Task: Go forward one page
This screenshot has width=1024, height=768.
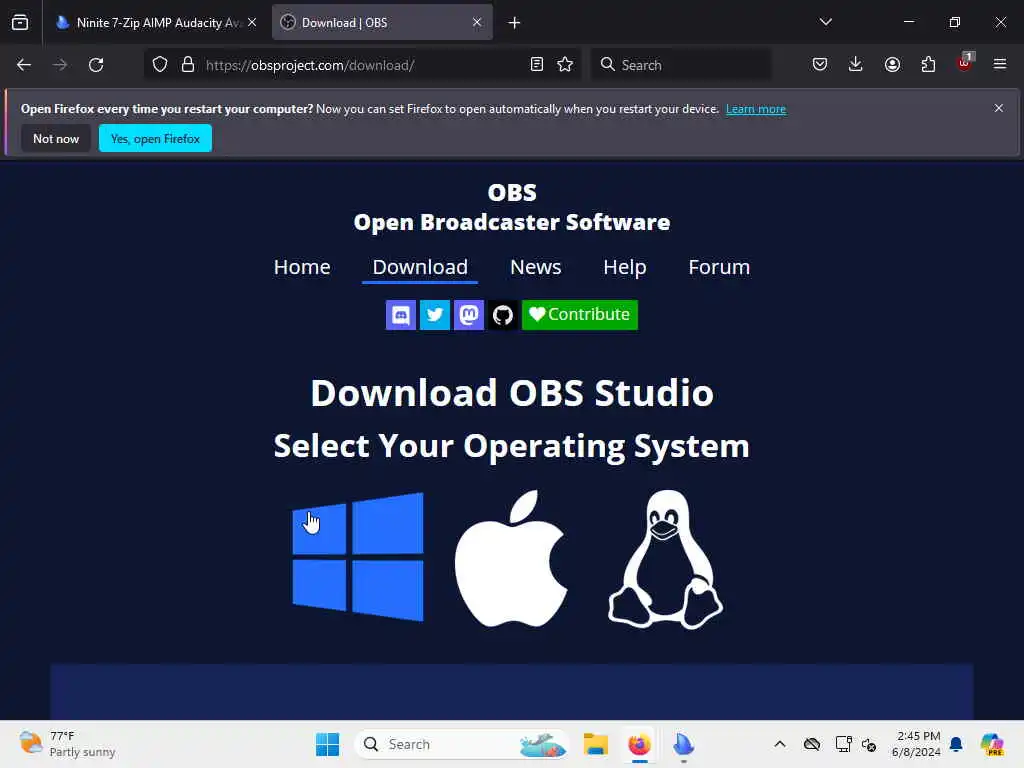Action: 60,65
